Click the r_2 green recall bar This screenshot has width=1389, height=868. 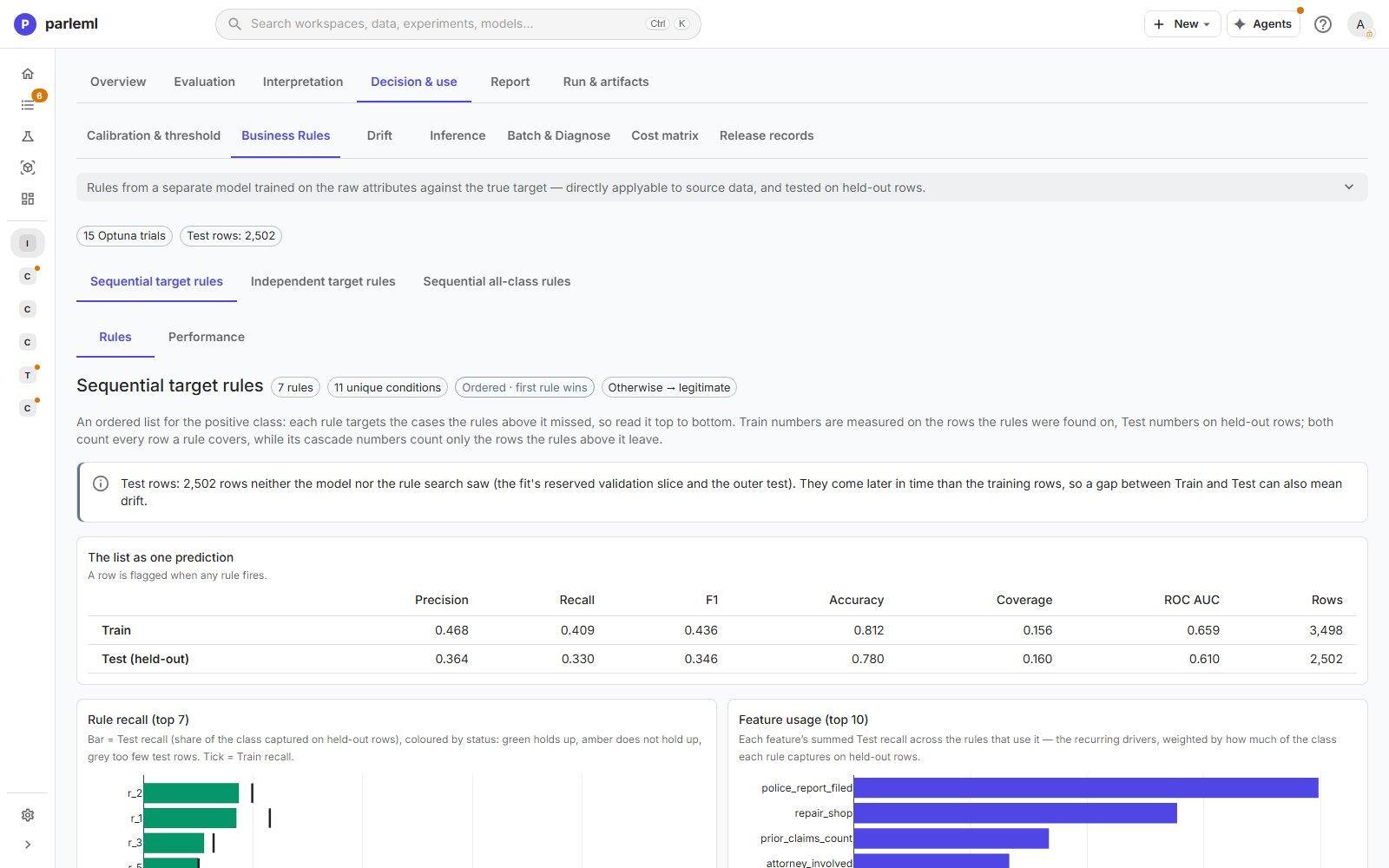coord(191,793)
